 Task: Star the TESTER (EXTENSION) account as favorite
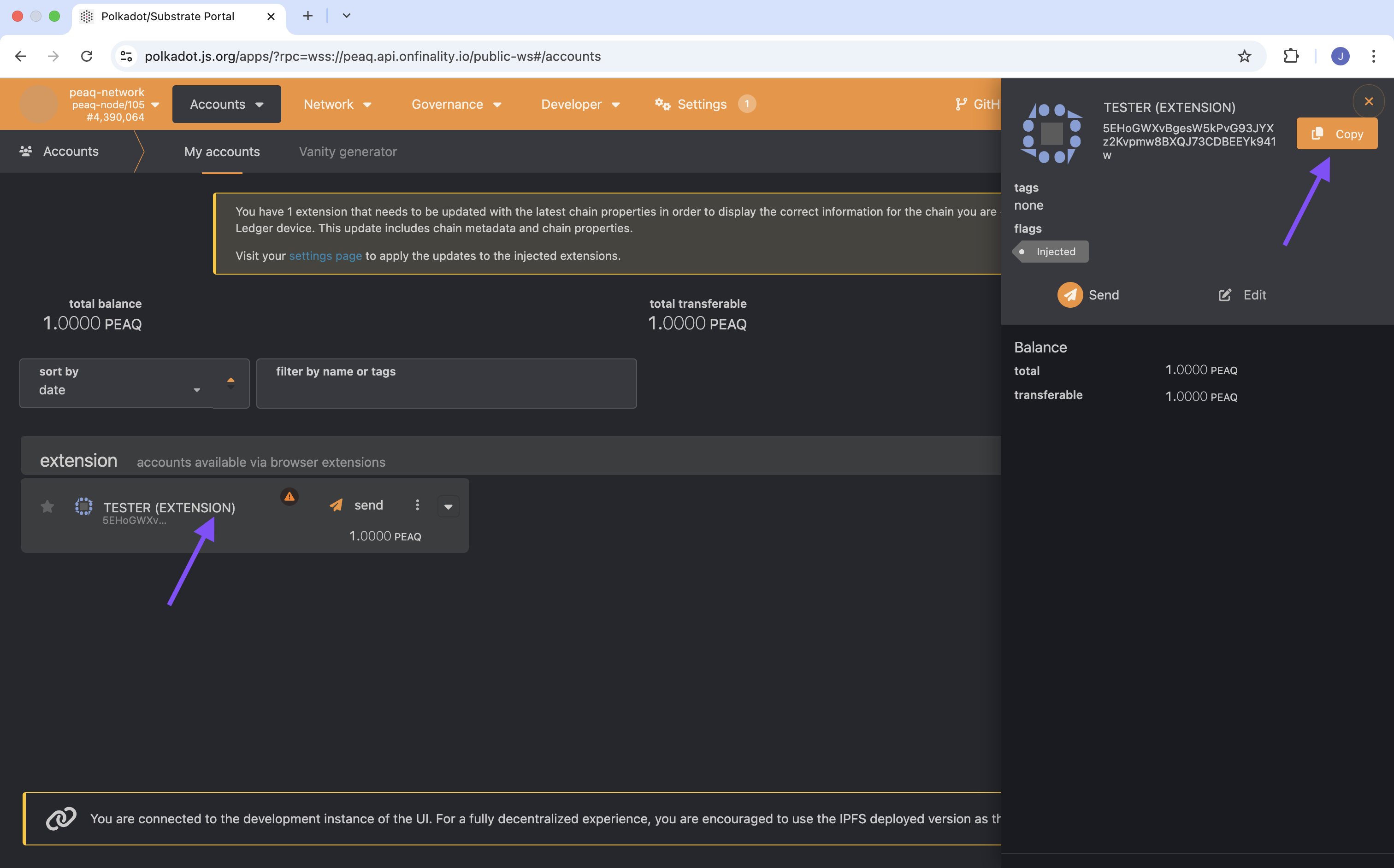click(x=47, y=506)
